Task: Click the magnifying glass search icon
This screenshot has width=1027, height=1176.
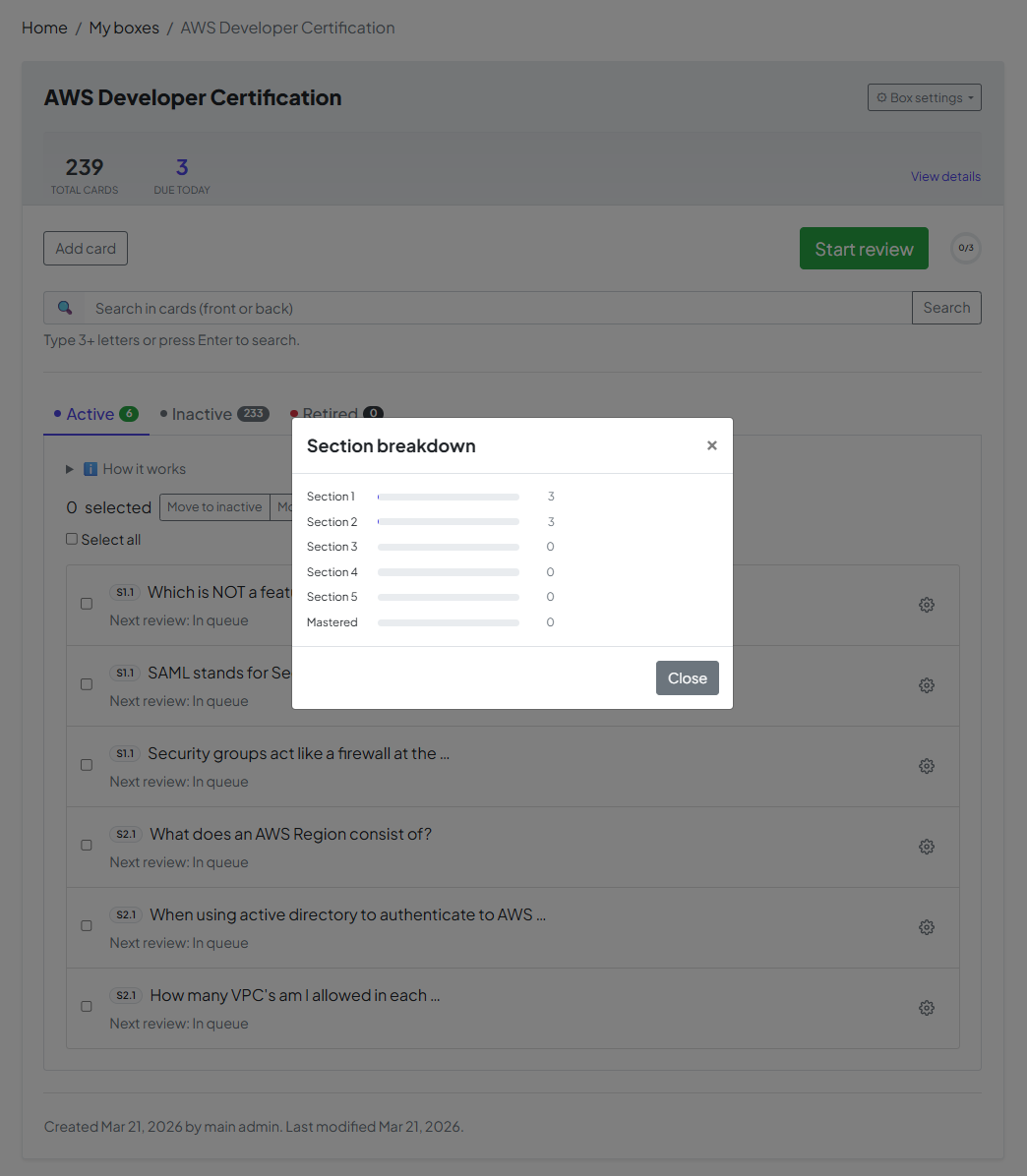Action: point(65,308)
